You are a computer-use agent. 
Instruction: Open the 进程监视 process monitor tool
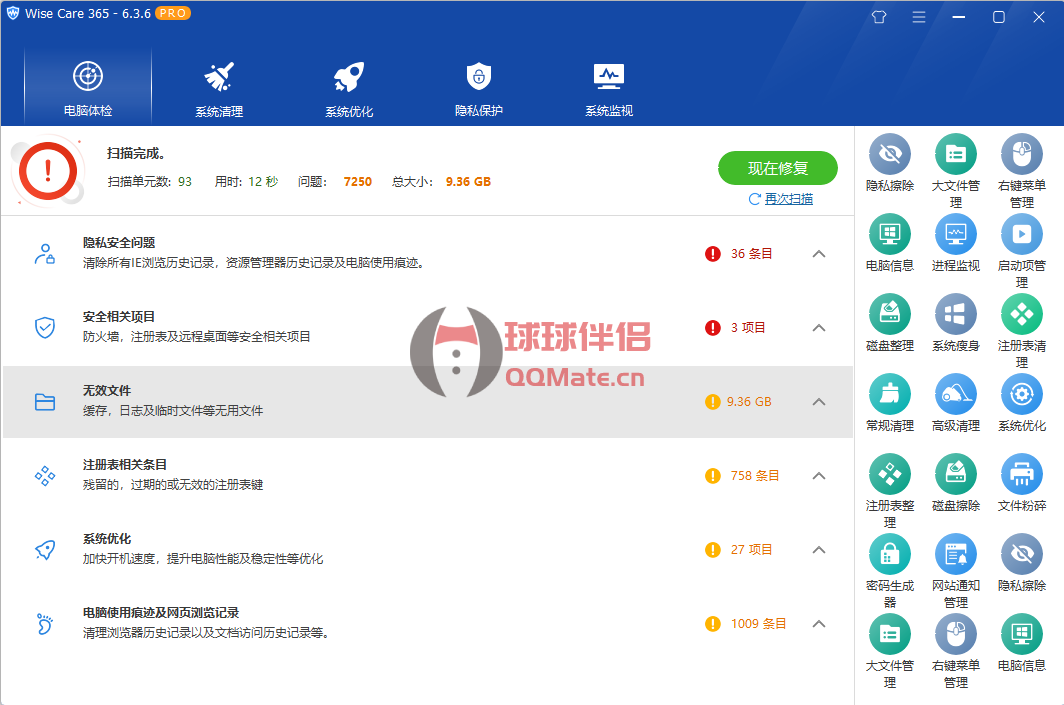pos(955,235)
